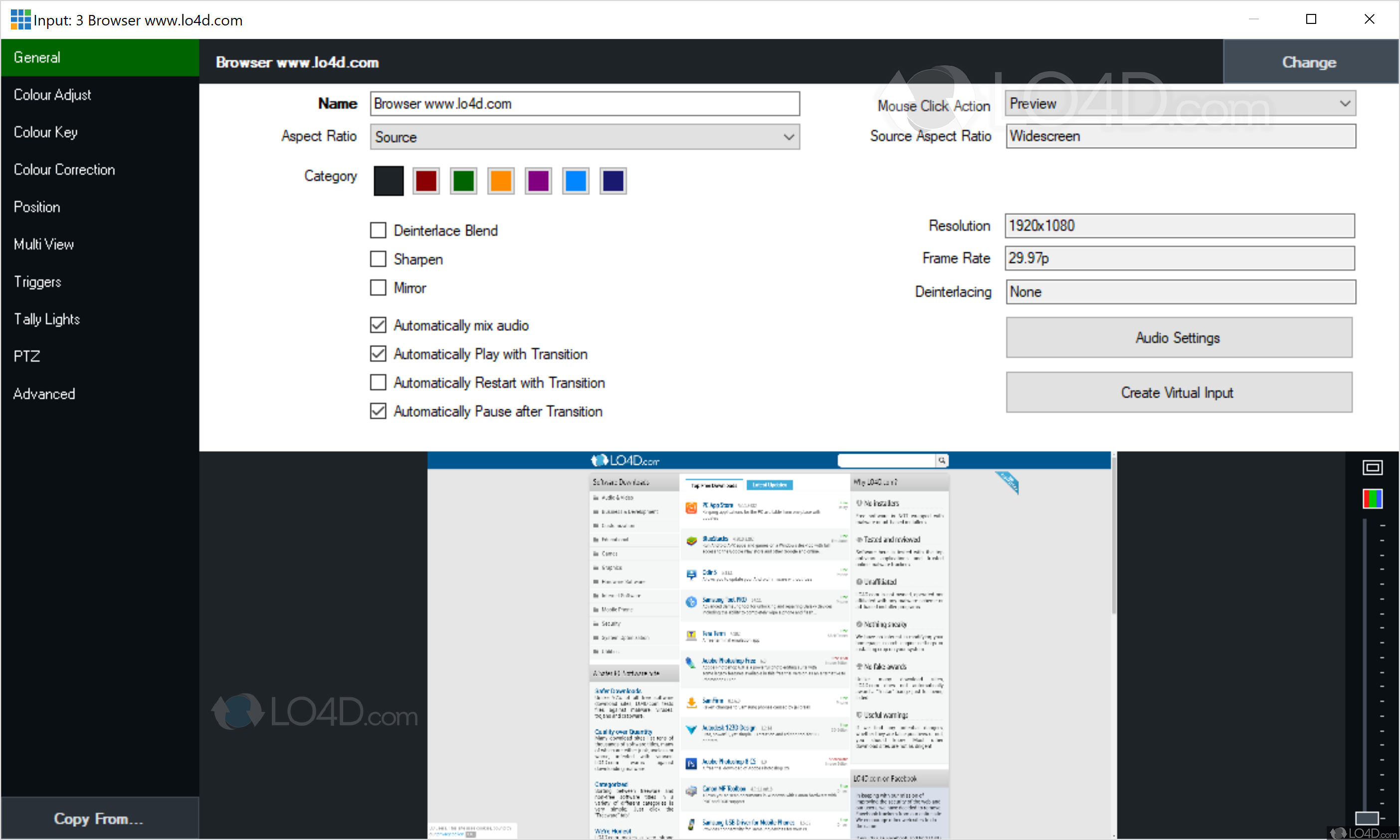Switch to Colour Key tab
The width and height of the screenshot is (1400, 840).
[x=100, y=133]
